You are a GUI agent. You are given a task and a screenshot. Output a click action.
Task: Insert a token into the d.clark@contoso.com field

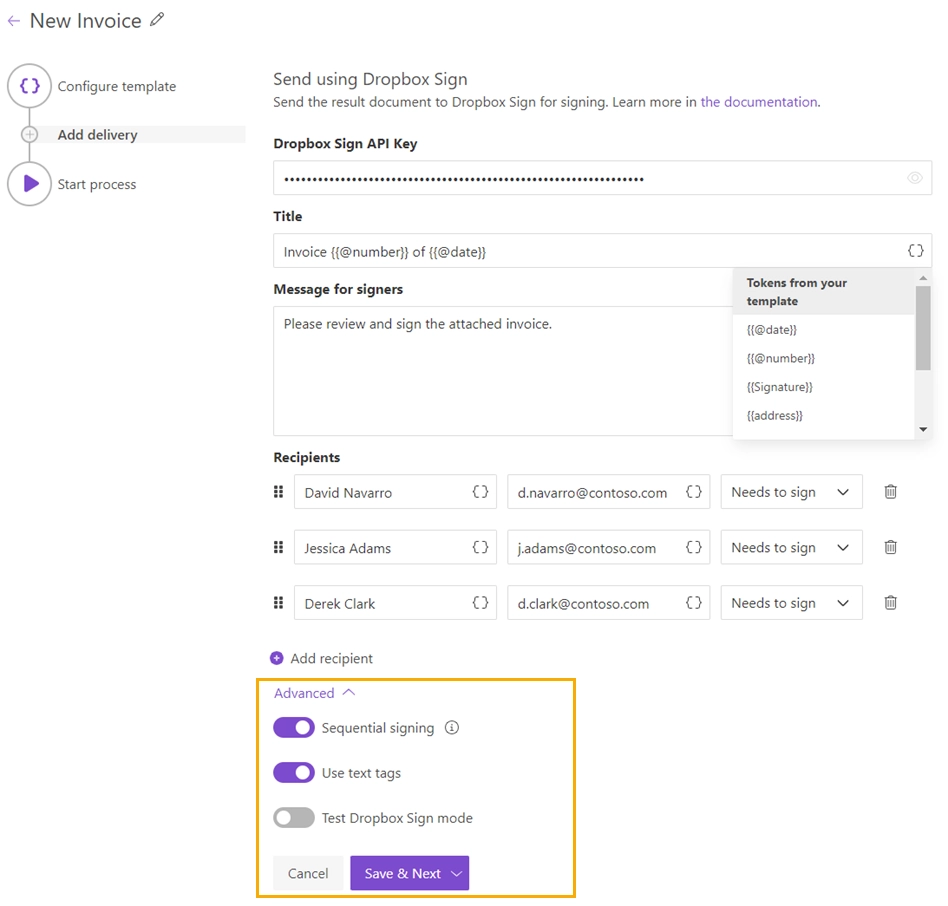click(x=693, y=603)
